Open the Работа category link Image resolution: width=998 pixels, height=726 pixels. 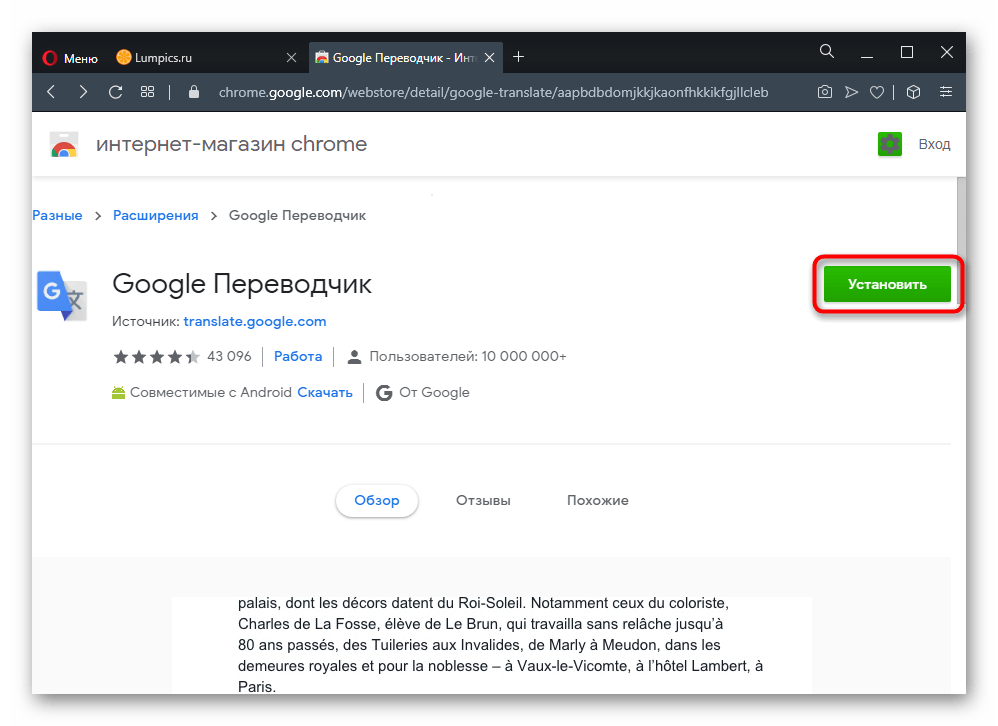point(298,356)
